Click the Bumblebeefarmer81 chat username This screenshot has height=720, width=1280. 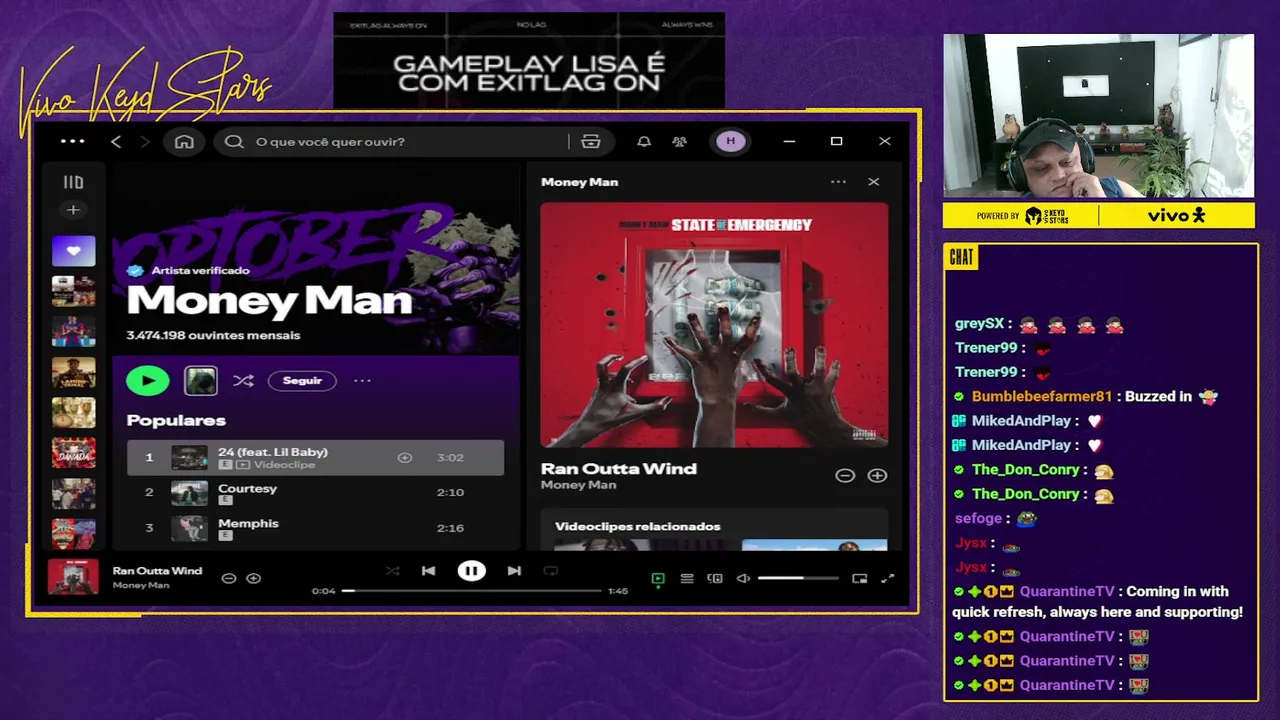point(1042,396)
